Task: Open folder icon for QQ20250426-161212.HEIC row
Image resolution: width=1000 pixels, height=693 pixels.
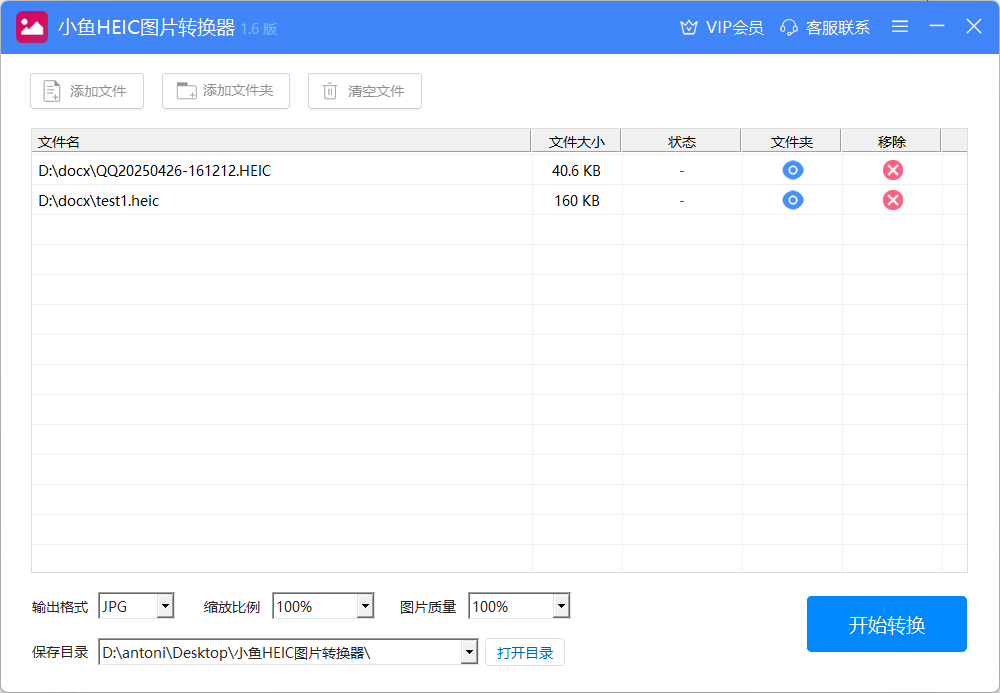Action: 792,170
